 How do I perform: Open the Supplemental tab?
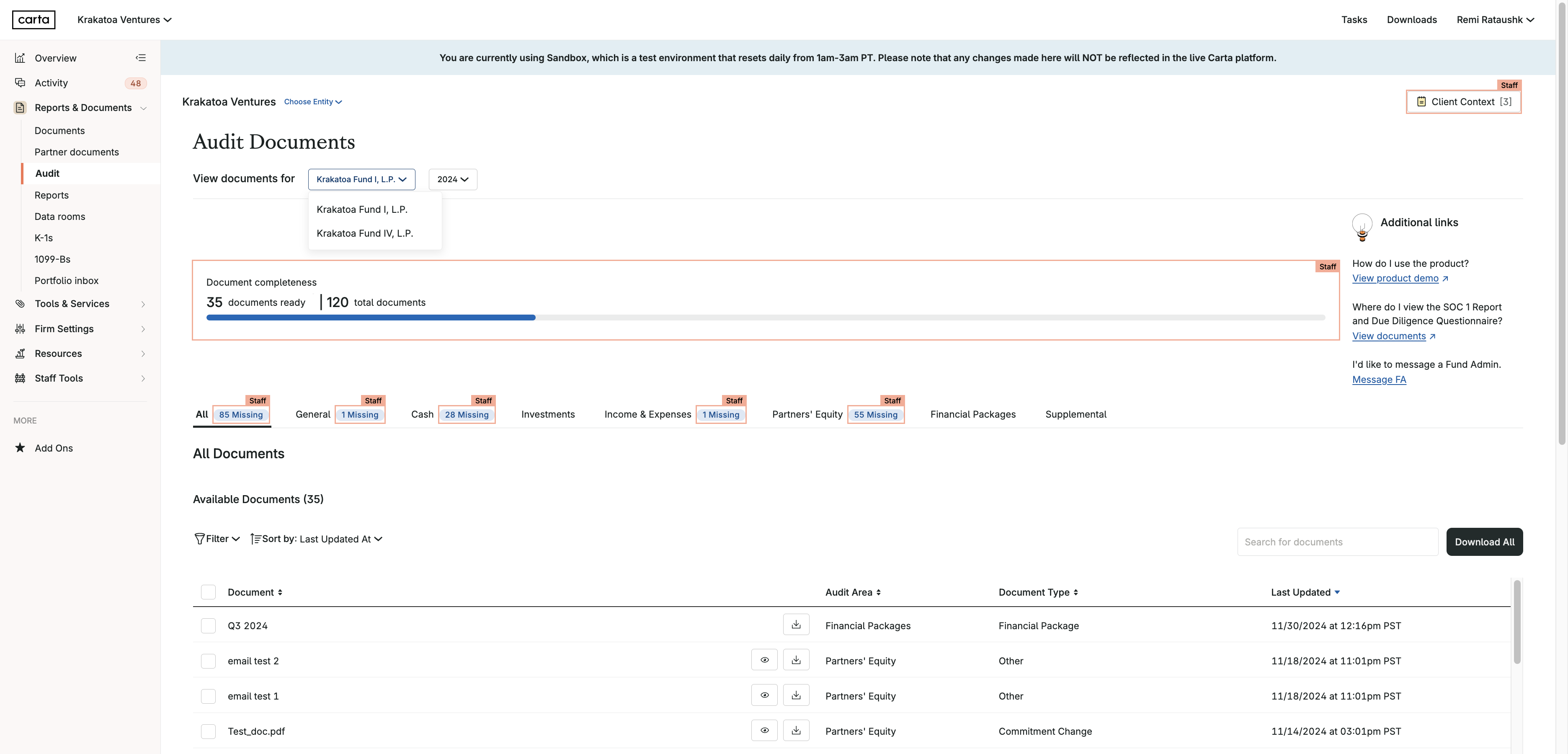[x=1075, y=414]
